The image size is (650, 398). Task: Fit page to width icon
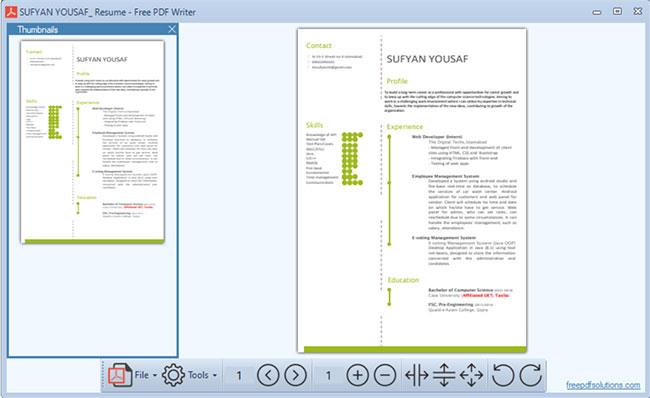417,375
